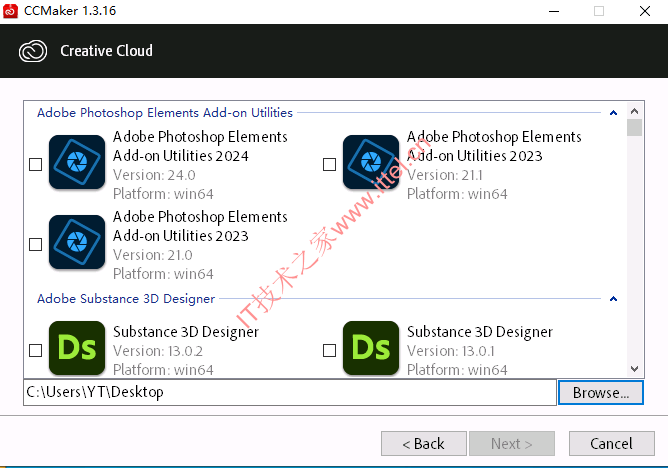Click the Browse... button
The image size is (668, 468).
[601, 393]
